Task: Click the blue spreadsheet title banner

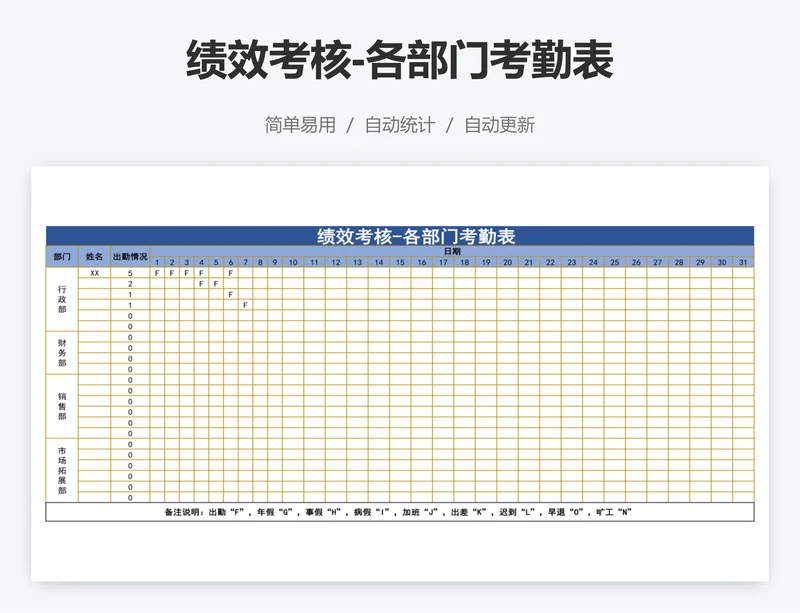Action: [400, 236]
